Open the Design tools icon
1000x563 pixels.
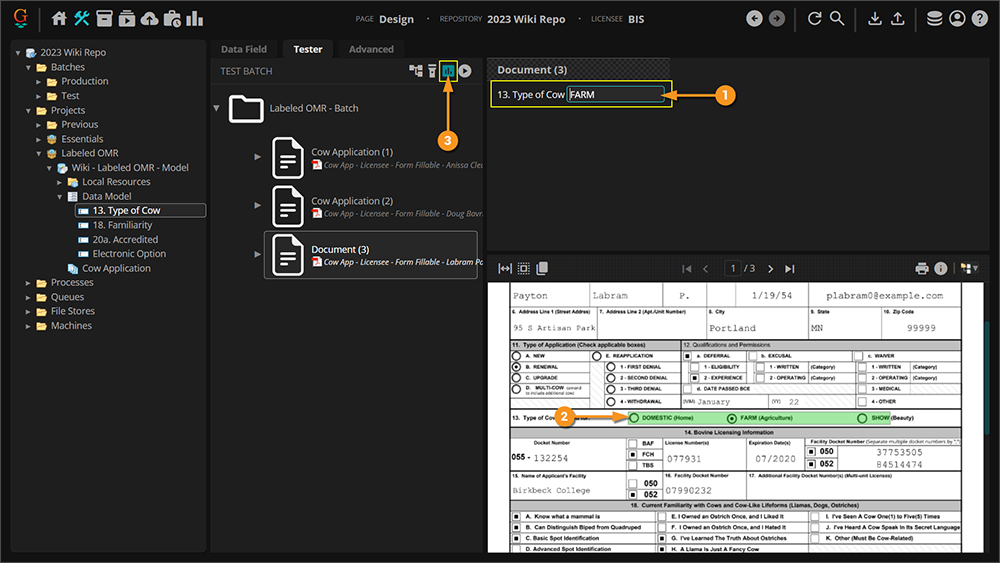(x=82, y=18)
